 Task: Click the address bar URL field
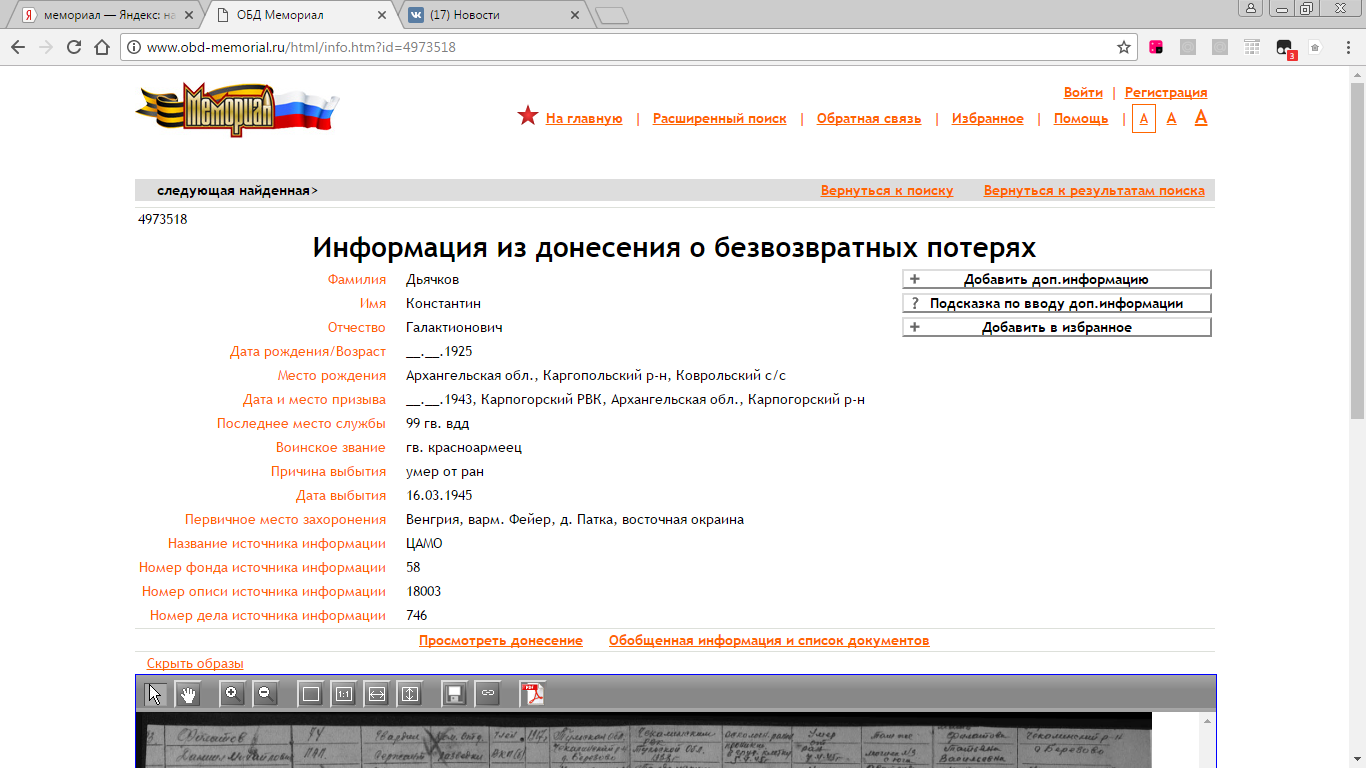(x=630, y=47)
